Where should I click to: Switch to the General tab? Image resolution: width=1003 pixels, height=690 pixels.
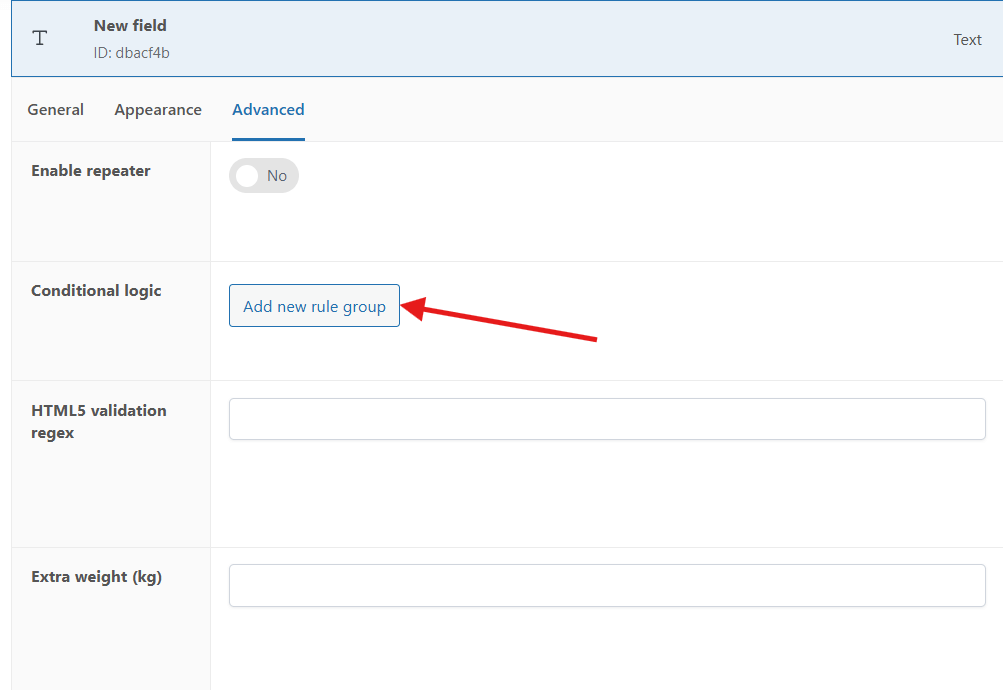pos(55,110)
